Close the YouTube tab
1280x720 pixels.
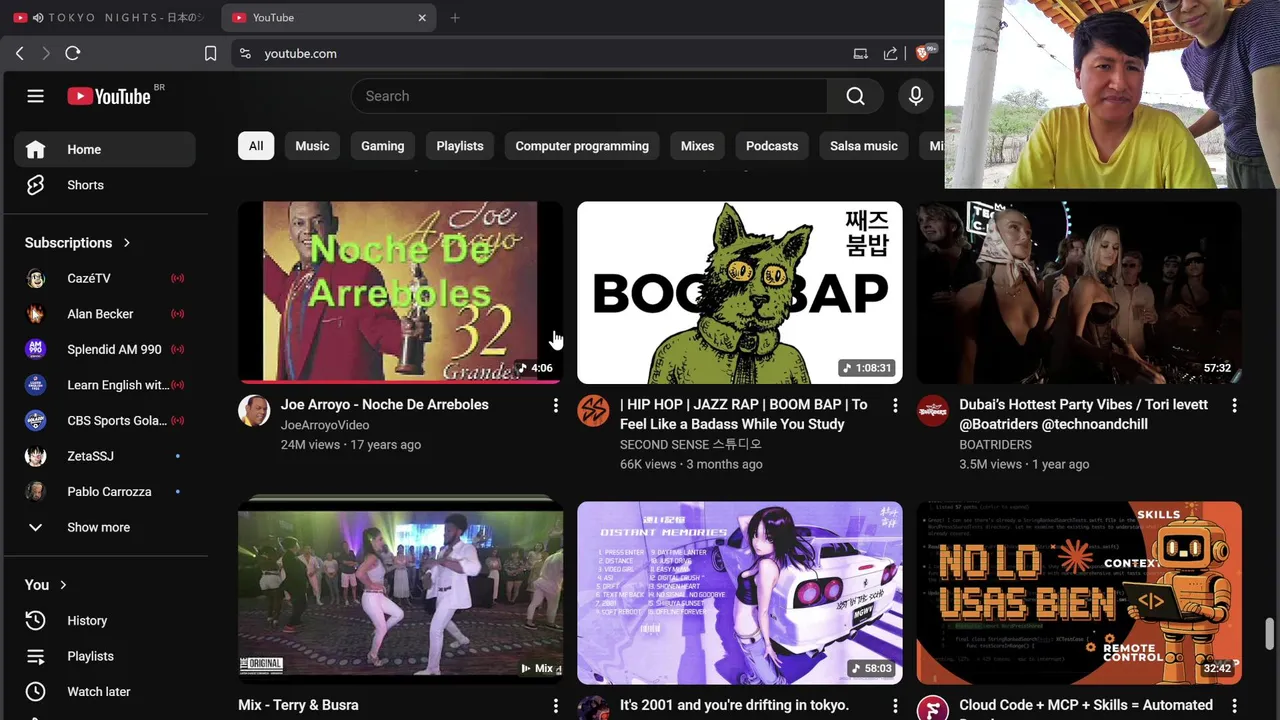422,17
